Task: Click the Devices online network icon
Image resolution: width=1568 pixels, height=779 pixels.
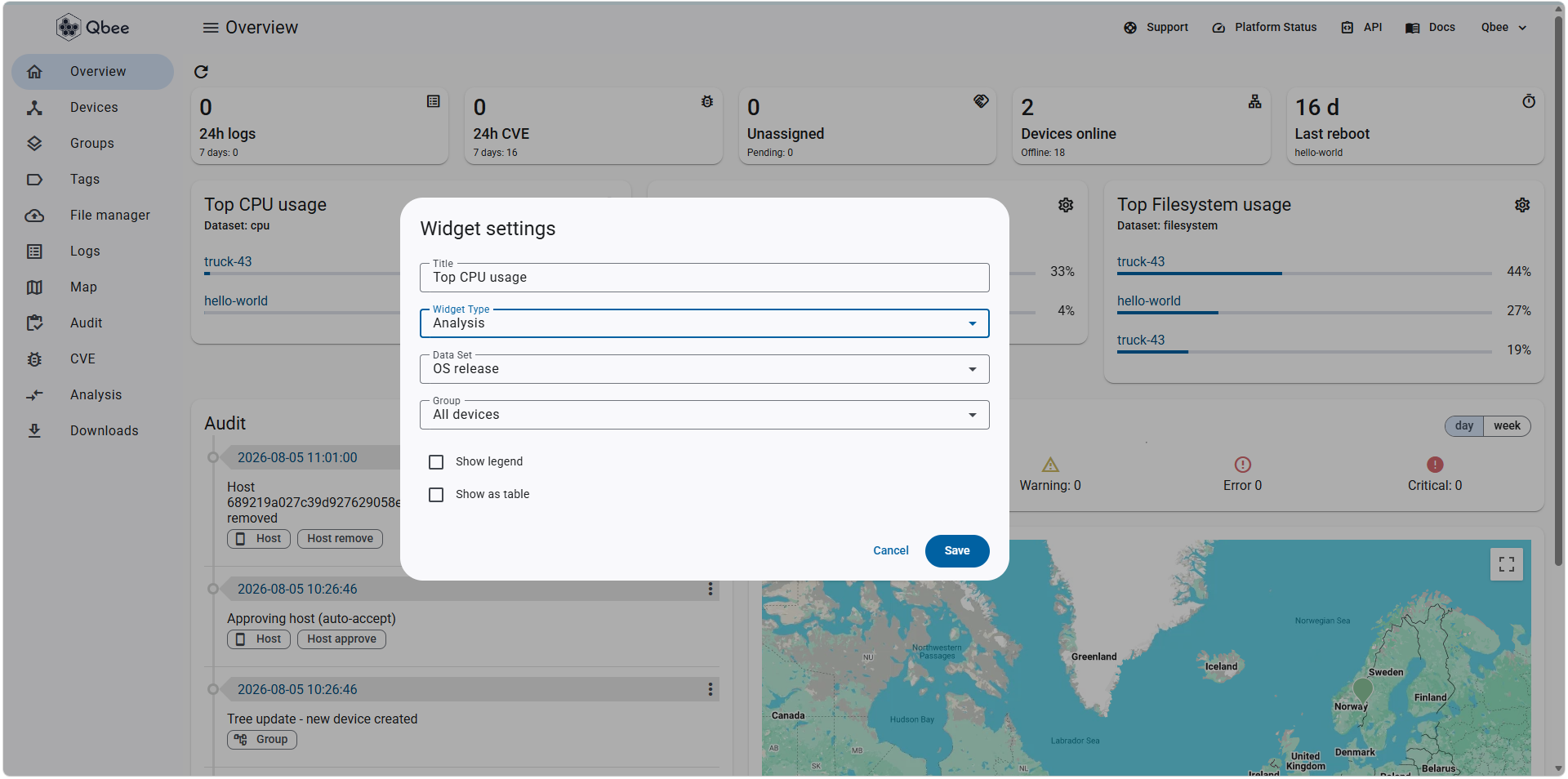Action: [x=1255, y=101]
